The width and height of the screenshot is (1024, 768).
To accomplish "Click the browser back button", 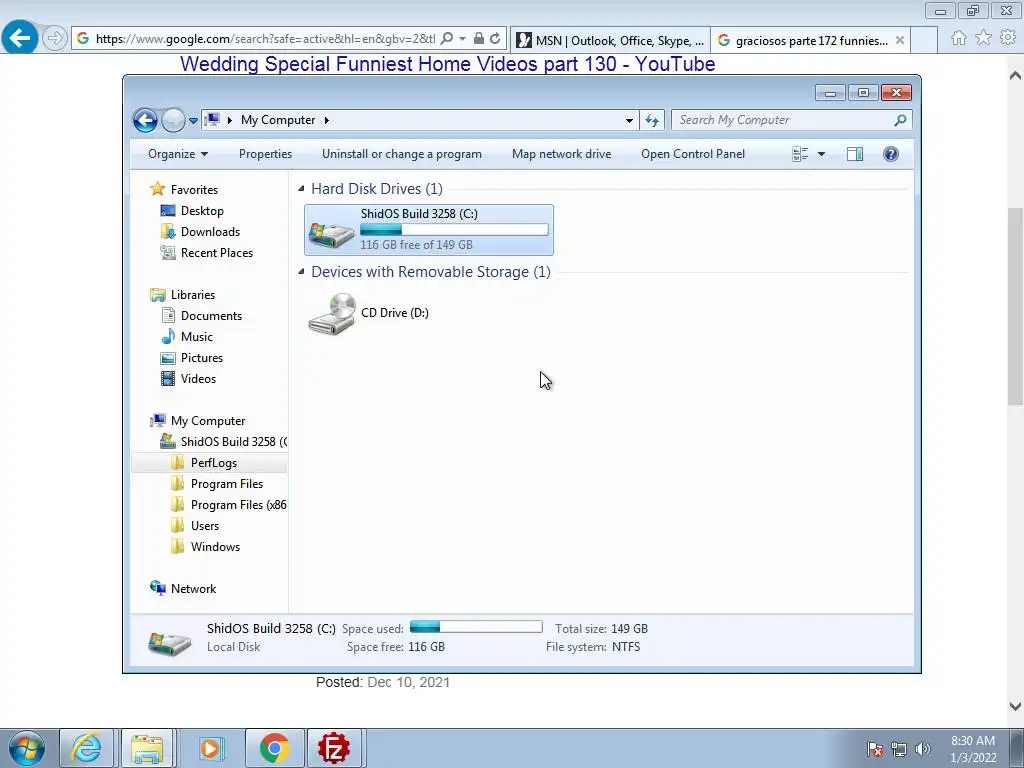I will (x=20, y=38).
